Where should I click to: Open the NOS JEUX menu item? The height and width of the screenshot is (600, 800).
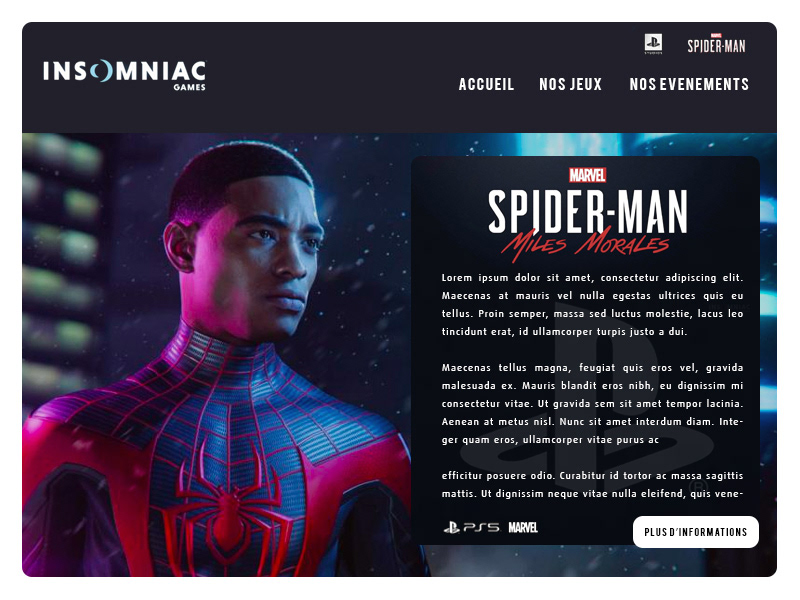(x=570, y=84)
